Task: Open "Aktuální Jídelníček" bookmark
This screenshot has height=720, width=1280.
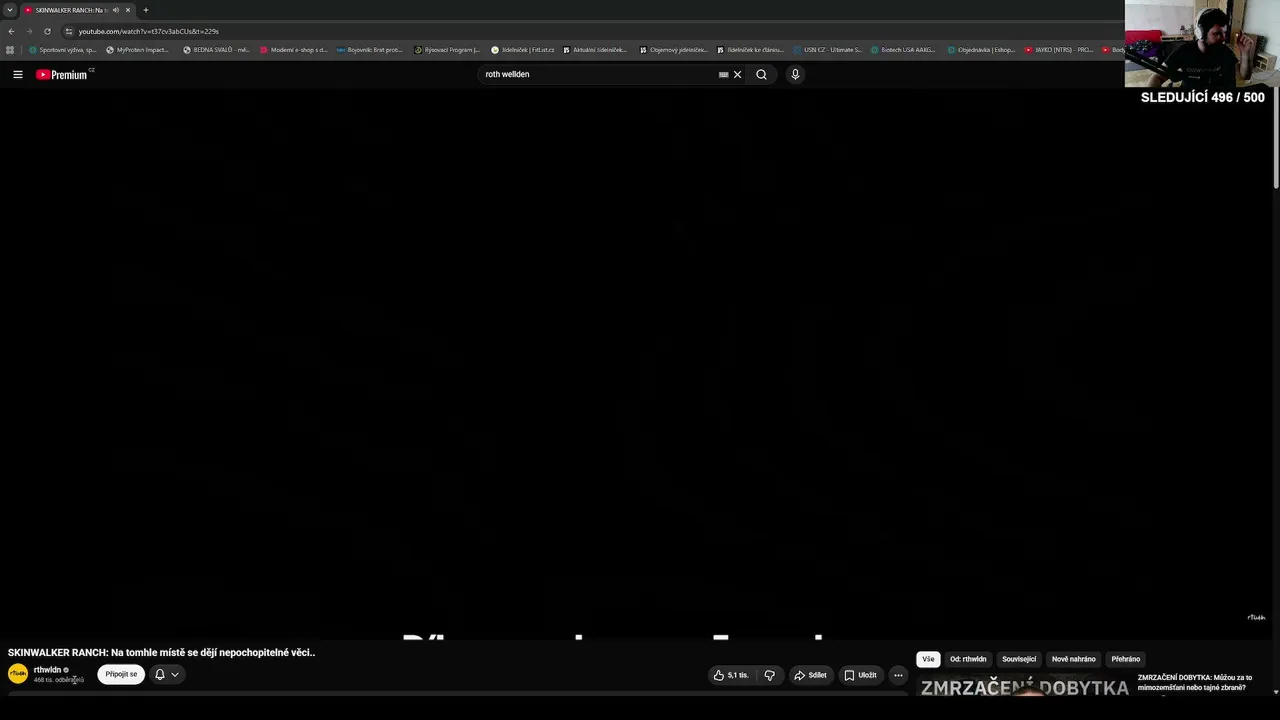Action: pyautogui.click(x=594, y=49)
